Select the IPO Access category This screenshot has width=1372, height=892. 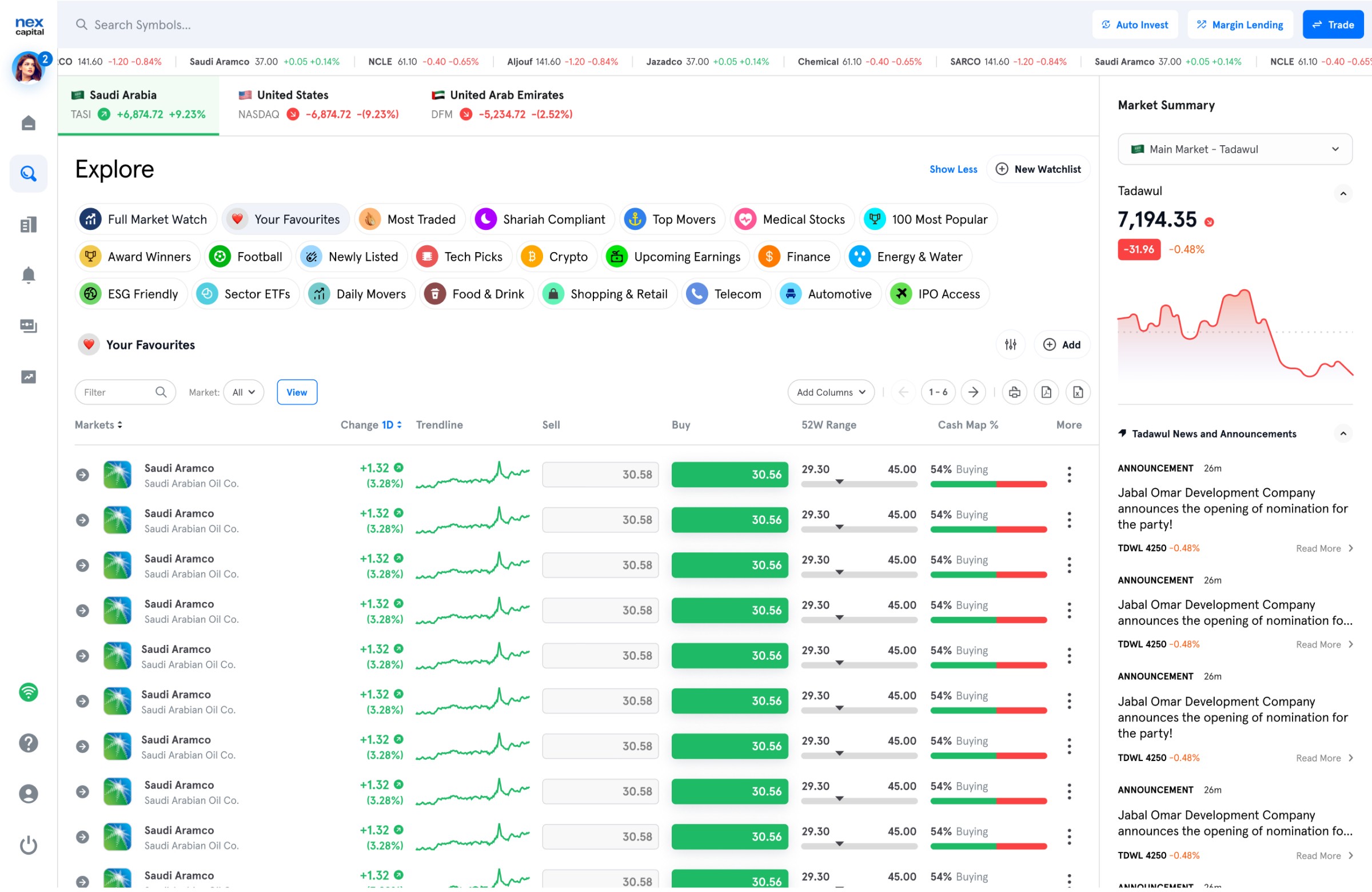point(938,294)
